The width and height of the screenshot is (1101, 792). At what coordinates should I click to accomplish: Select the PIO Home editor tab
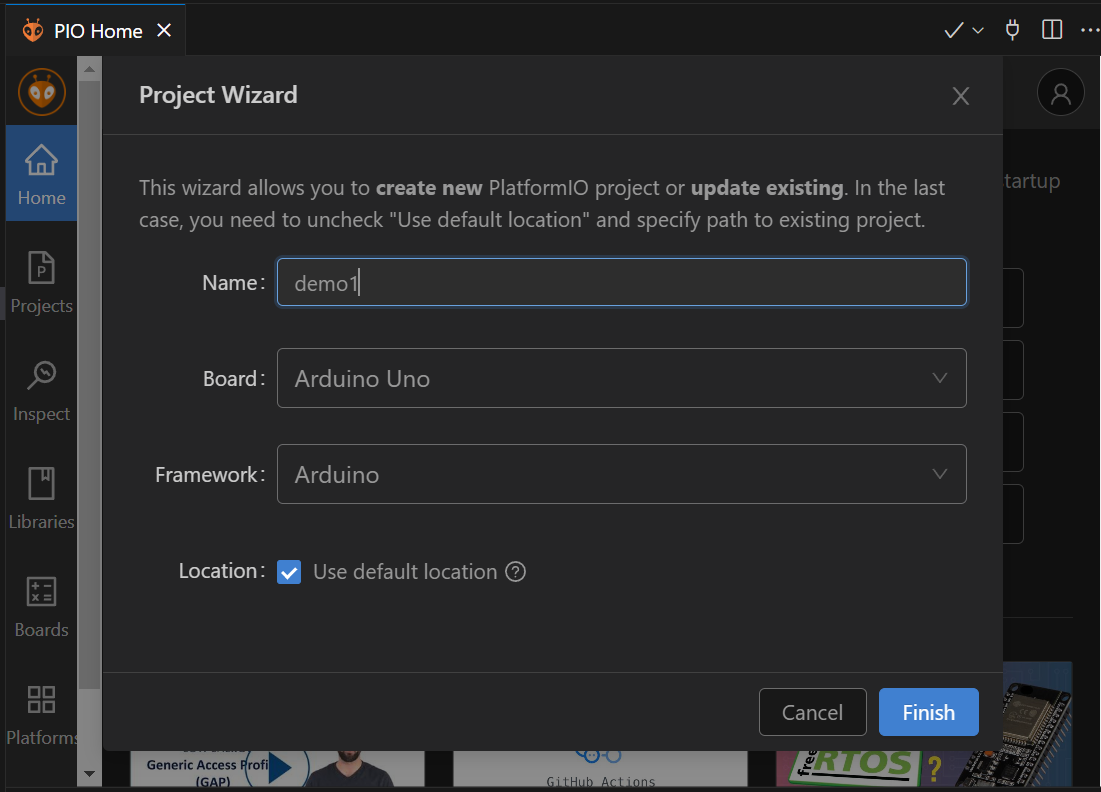click(x=95, y=30)
